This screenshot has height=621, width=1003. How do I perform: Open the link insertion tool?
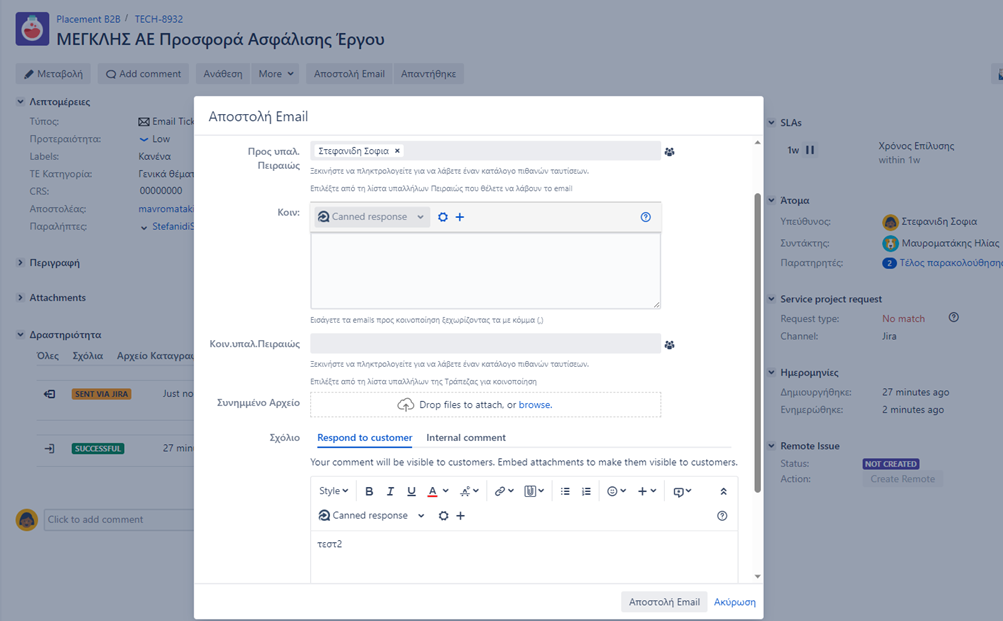[503, 491]
